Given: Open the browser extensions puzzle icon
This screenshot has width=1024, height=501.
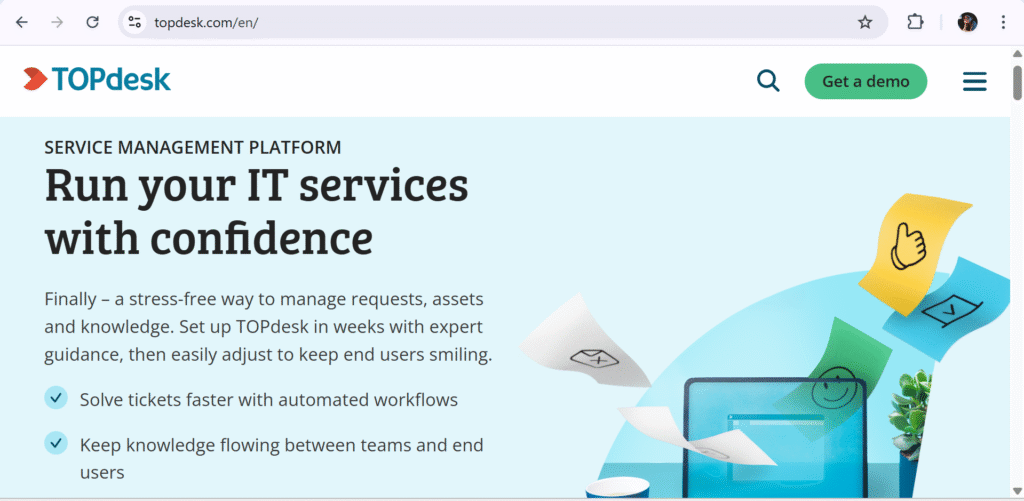Looking at the screenshot, I should pos(916,22).
